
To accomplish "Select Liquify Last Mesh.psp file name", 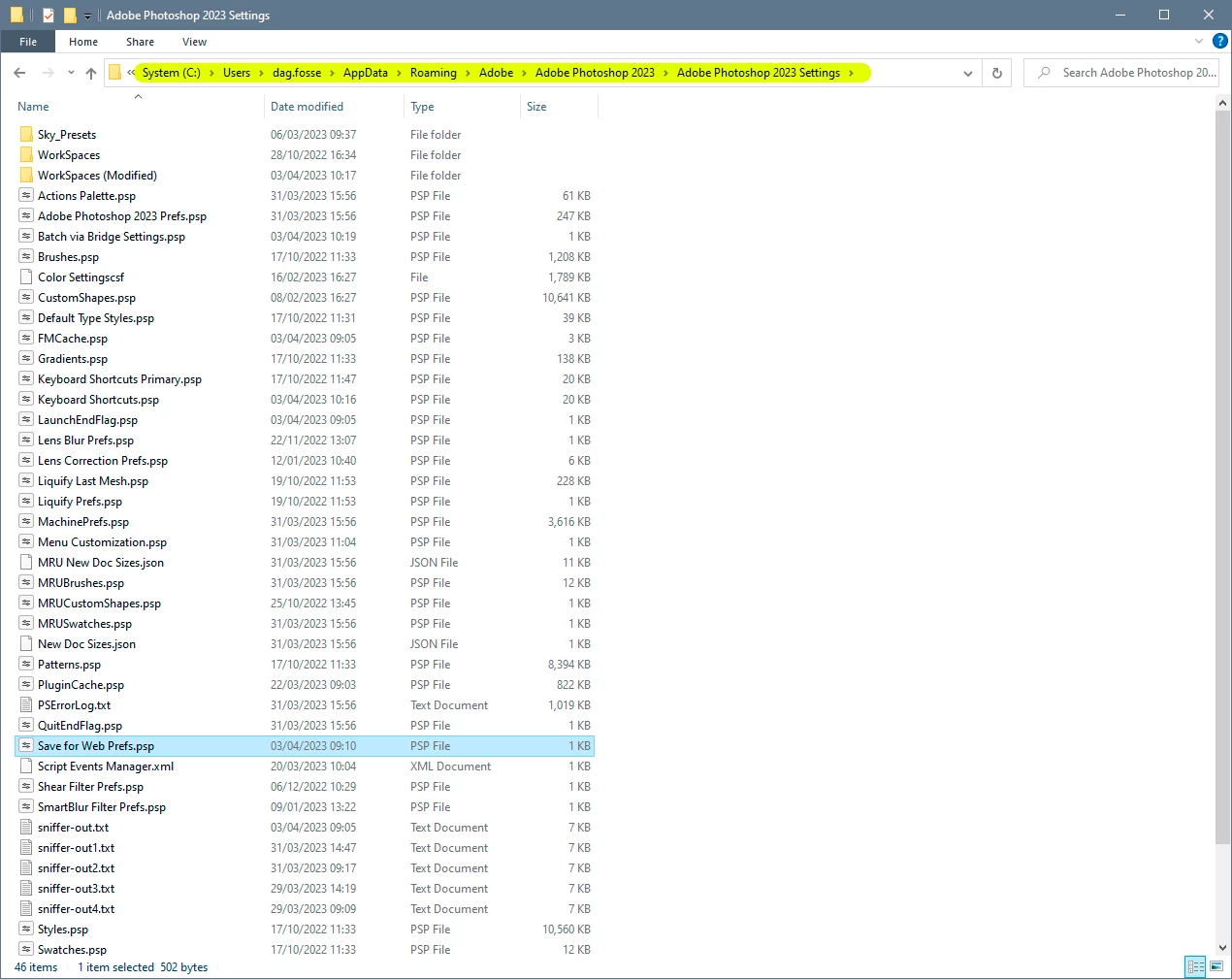I will [x=93, y=481].
